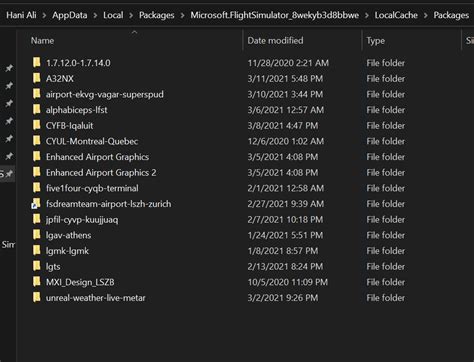Click File folder type in lgts row
The width and height of the screenshot is (474, 362).
pos(386,266)
